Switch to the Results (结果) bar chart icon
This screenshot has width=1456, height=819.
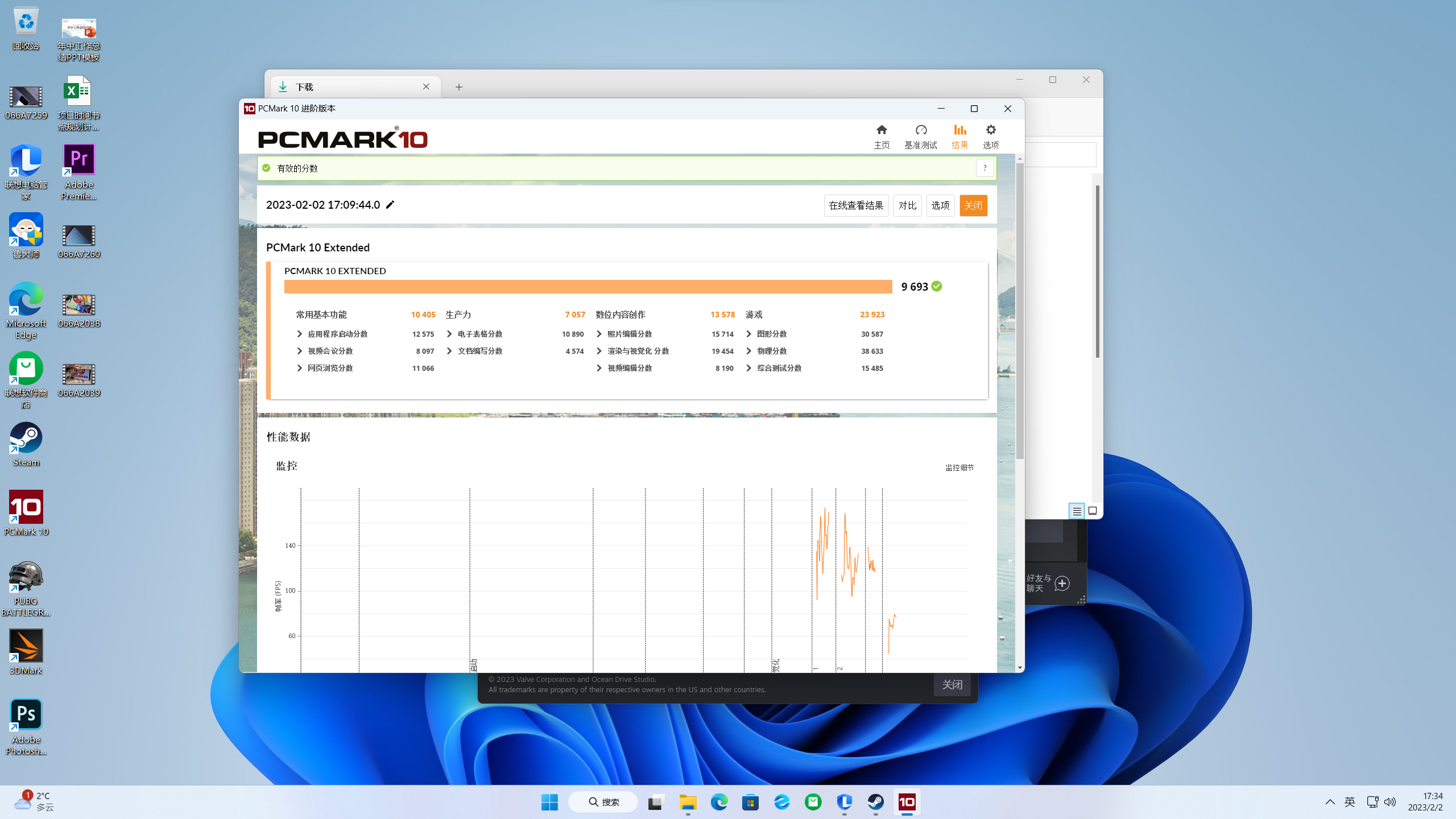click(959, 130)
